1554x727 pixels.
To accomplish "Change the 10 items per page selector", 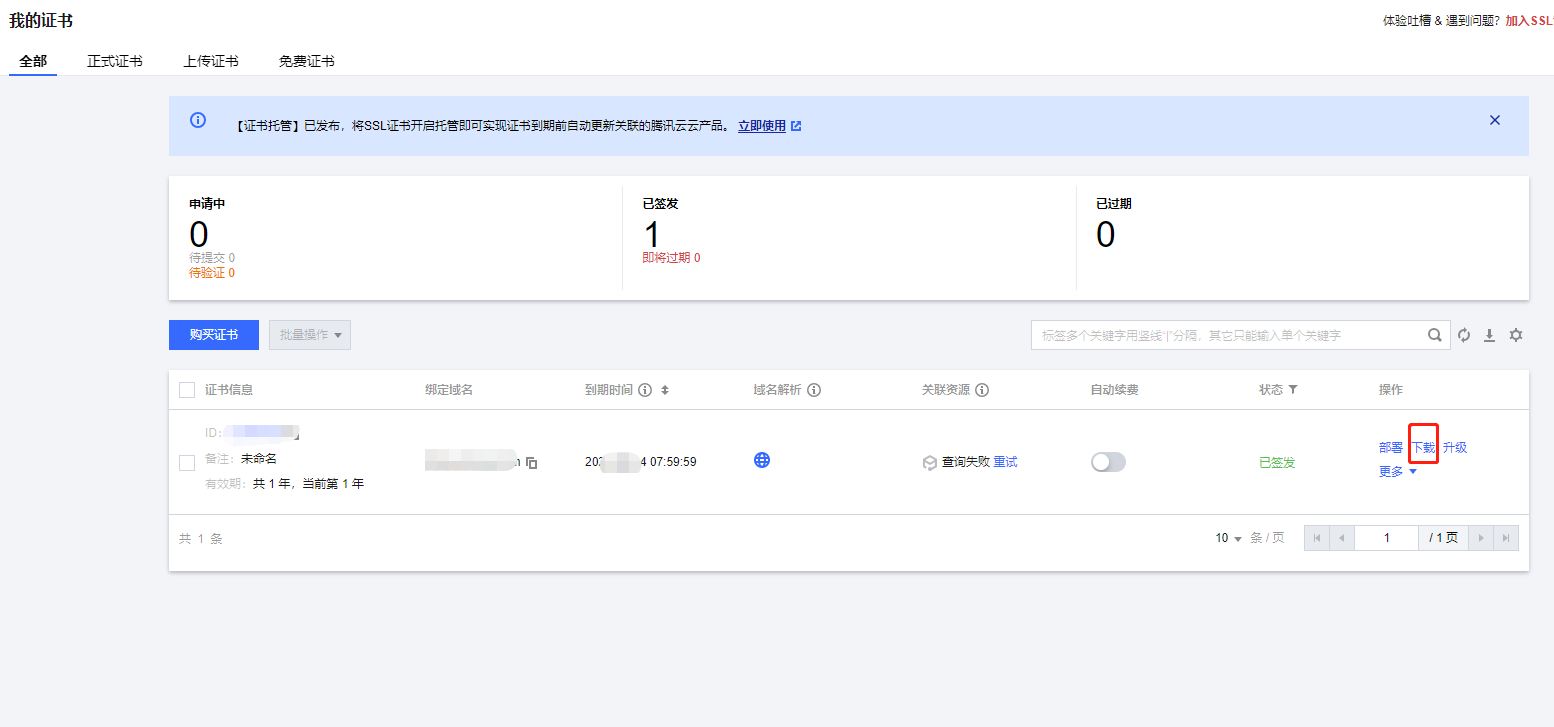I will (x=1229, y=538).
